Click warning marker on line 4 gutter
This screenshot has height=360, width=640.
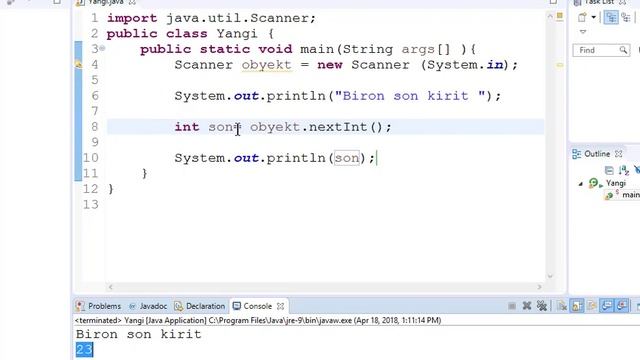[x=78, y=64]
